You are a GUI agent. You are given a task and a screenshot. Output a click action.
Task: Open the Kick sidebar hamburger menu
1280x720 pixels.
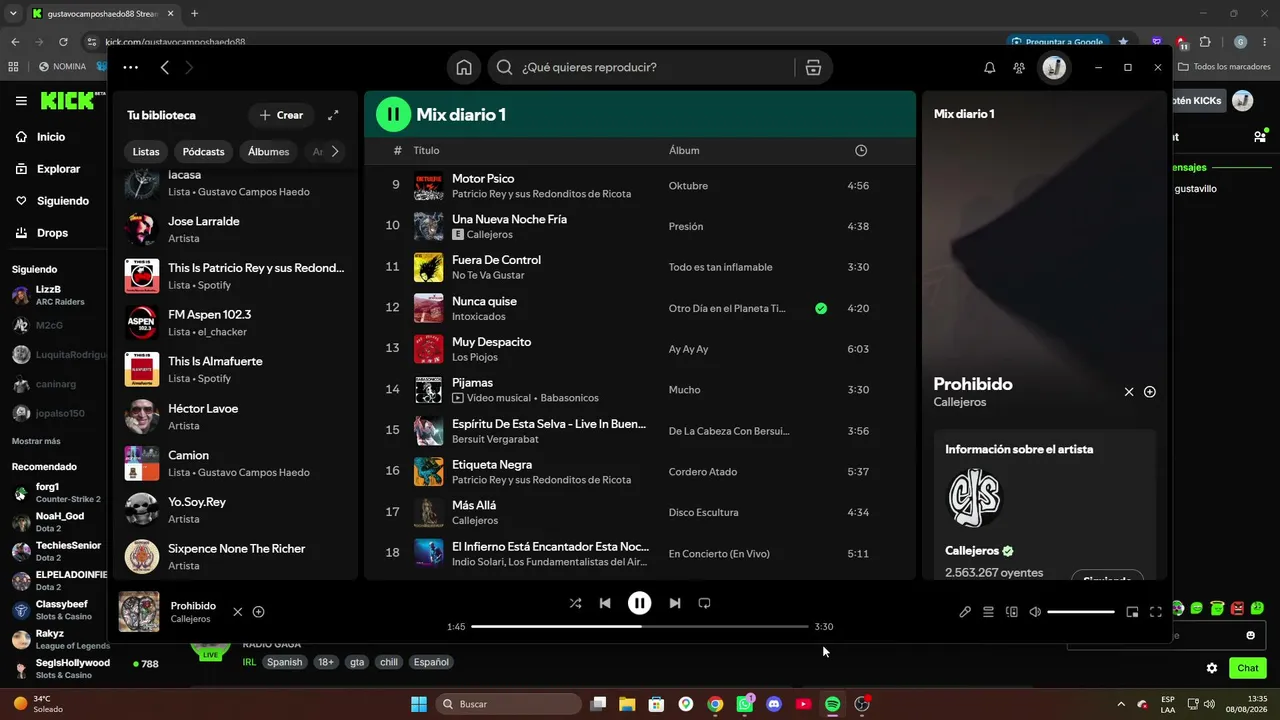[21, 101]
